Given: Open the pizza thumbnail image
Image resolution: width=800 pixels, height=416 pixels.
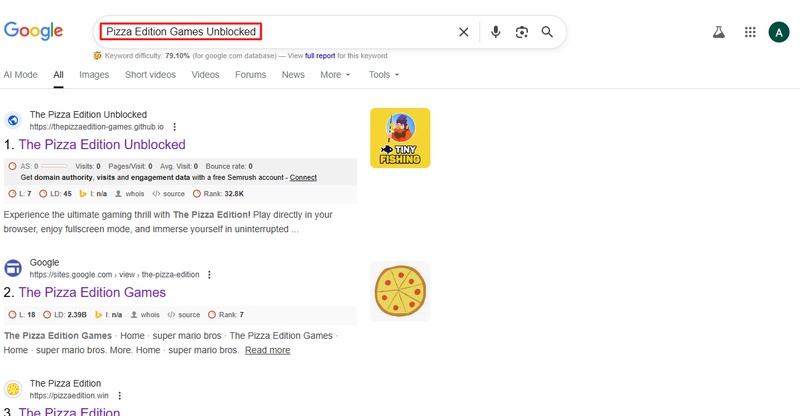Looking at the screenshot, I should pyautogui.click(x=400, y=291).
